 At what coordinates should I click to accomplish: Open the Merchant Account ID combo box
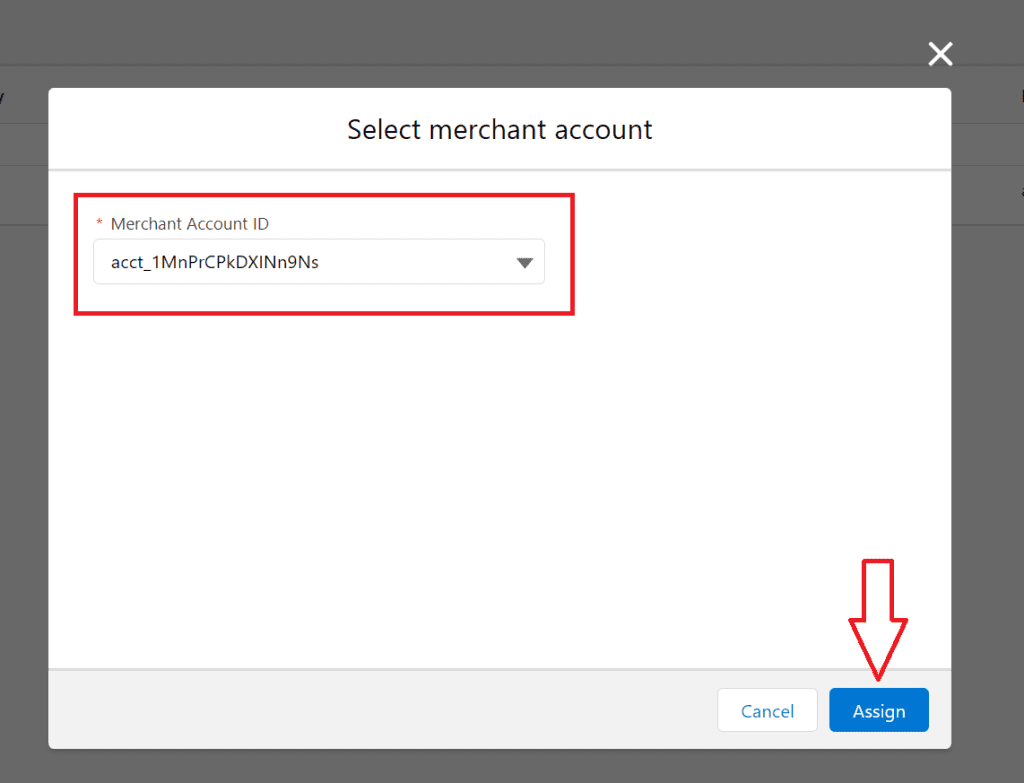click(x=319, y=262)
